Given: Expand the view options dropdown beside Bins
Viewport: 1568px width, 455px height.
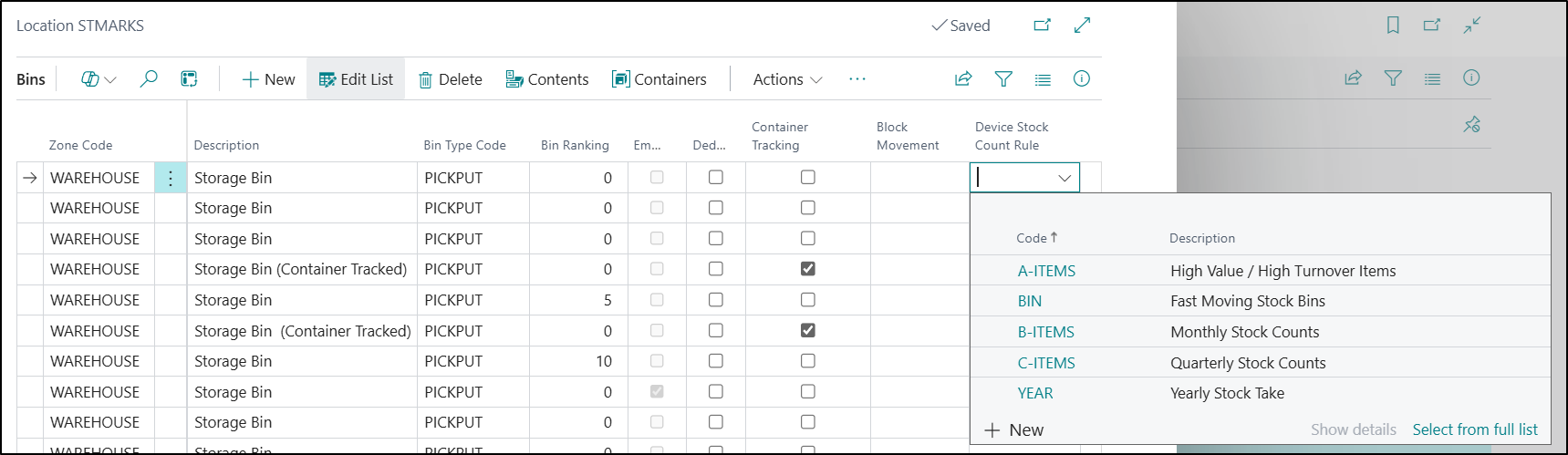Looking at the screenshot, I should (x=99, y=79).
